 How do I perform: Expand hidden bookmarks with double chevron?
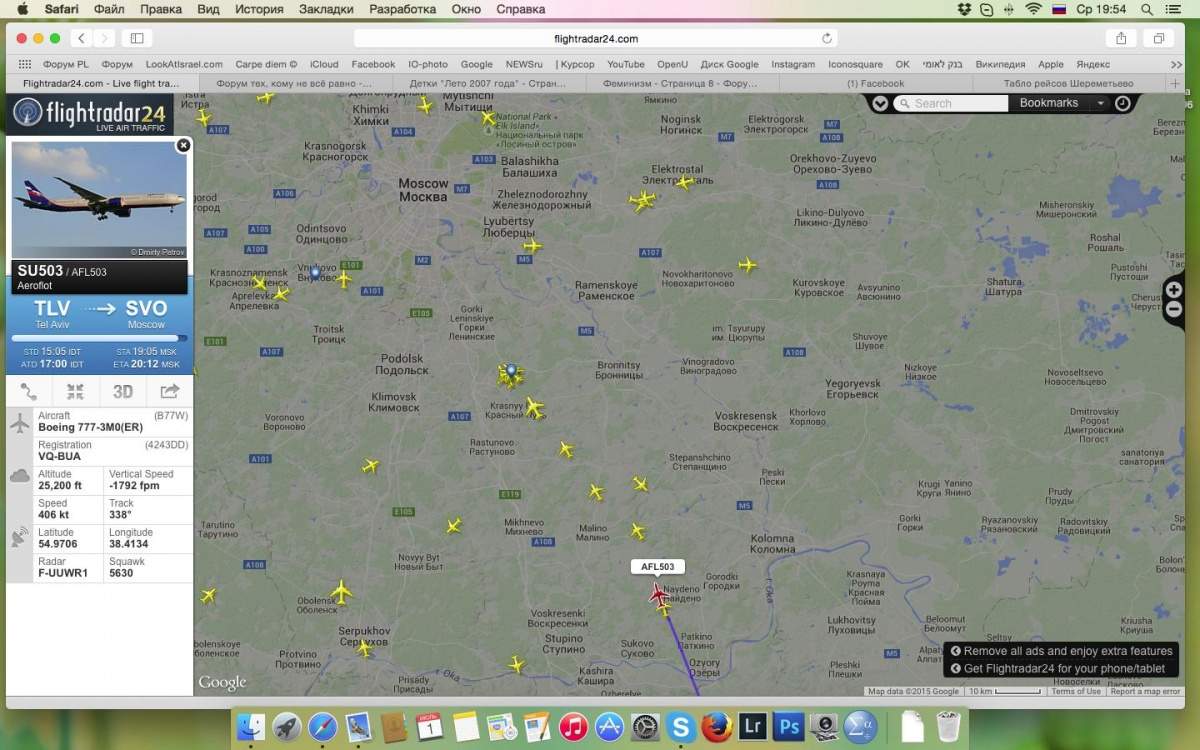[x=1177, y=64]
